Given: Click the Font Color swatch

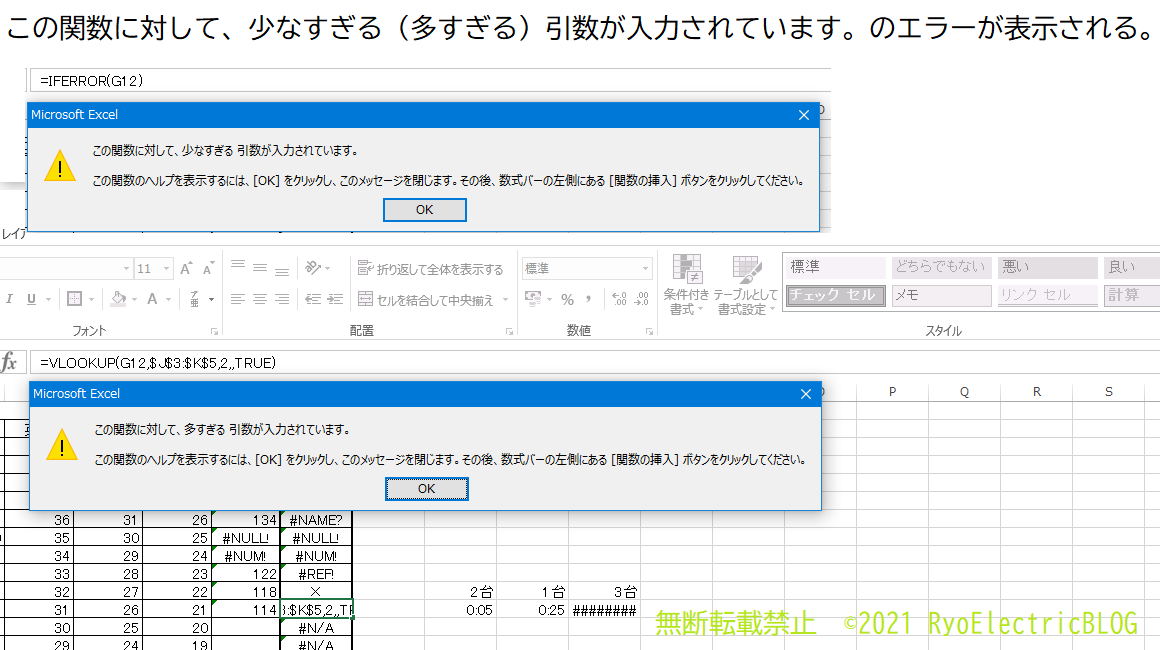Looking at the screenshot, I should [152, 297].
